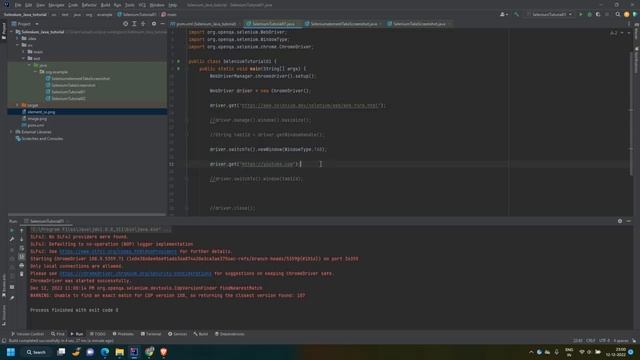Open Project panel gear options
The image size is (640, 360).
click(154, 24)
